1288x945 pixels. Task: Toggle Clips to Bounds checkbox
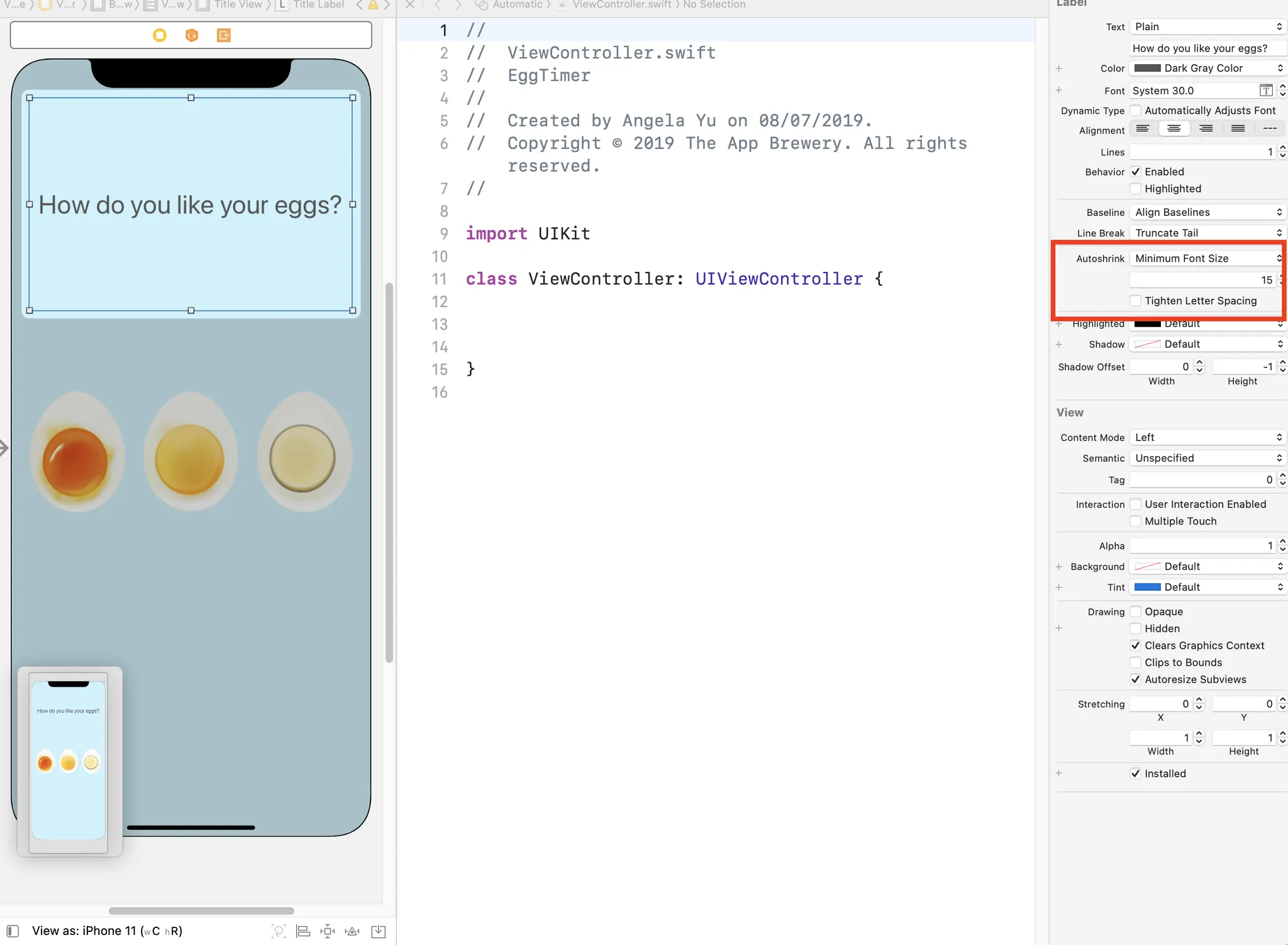[1136, 663]
